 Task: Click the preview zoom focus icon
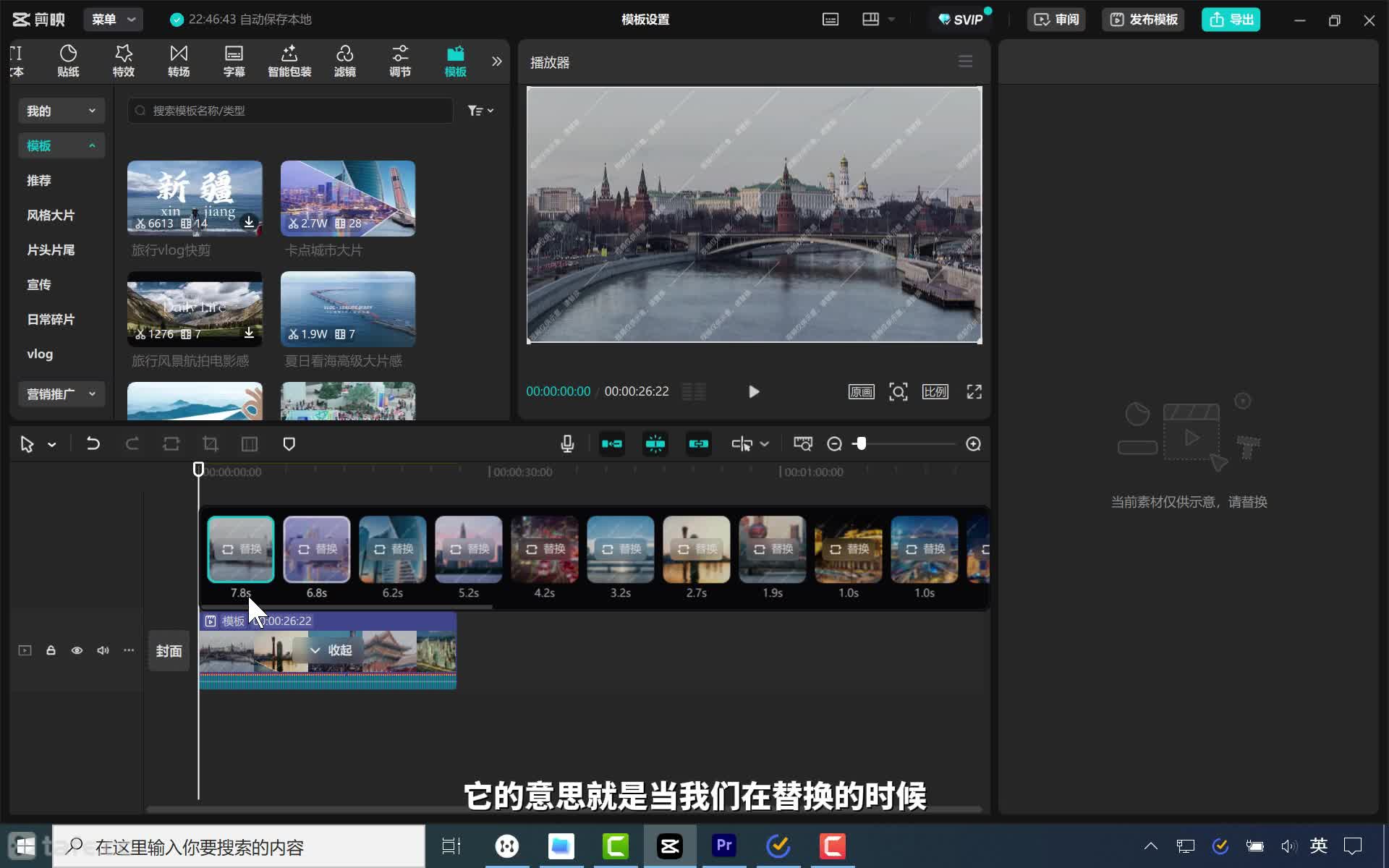[898, 392]
